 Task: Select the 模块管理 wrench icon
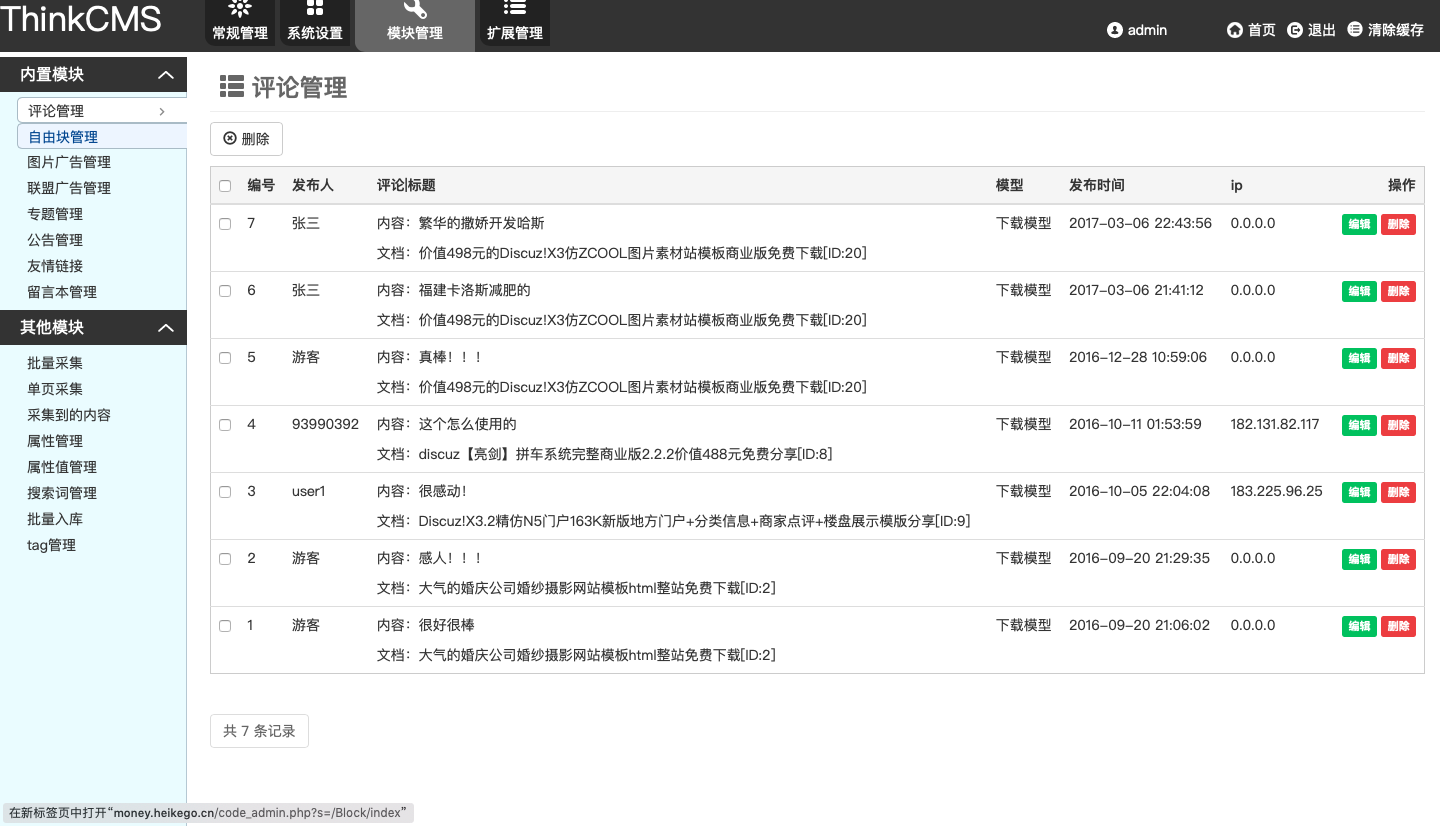[x=415, y=10]
